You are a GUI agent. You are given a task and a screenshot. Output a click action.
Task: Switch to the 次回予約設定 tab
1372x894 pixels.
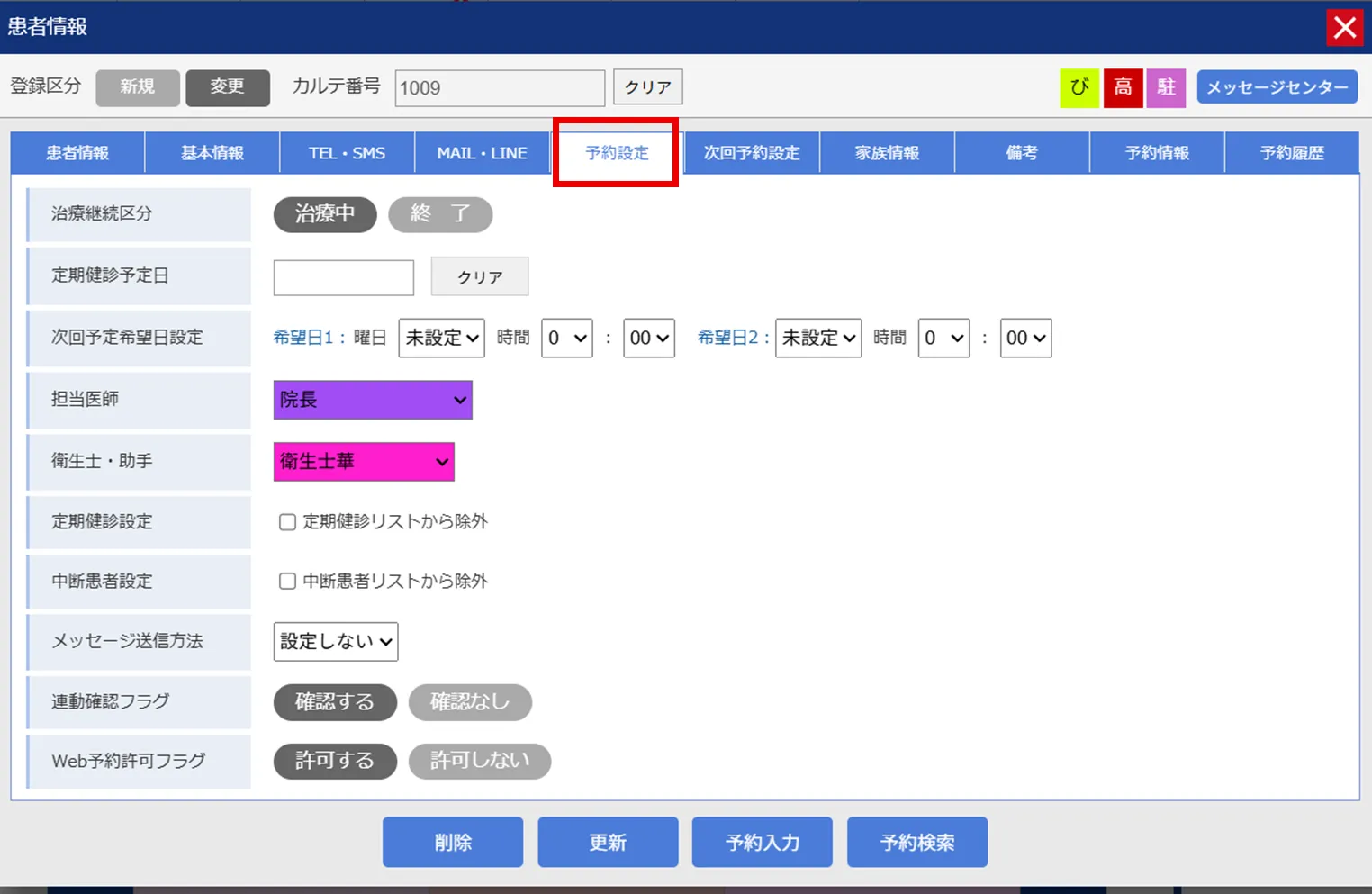click(x=752, y=153)
